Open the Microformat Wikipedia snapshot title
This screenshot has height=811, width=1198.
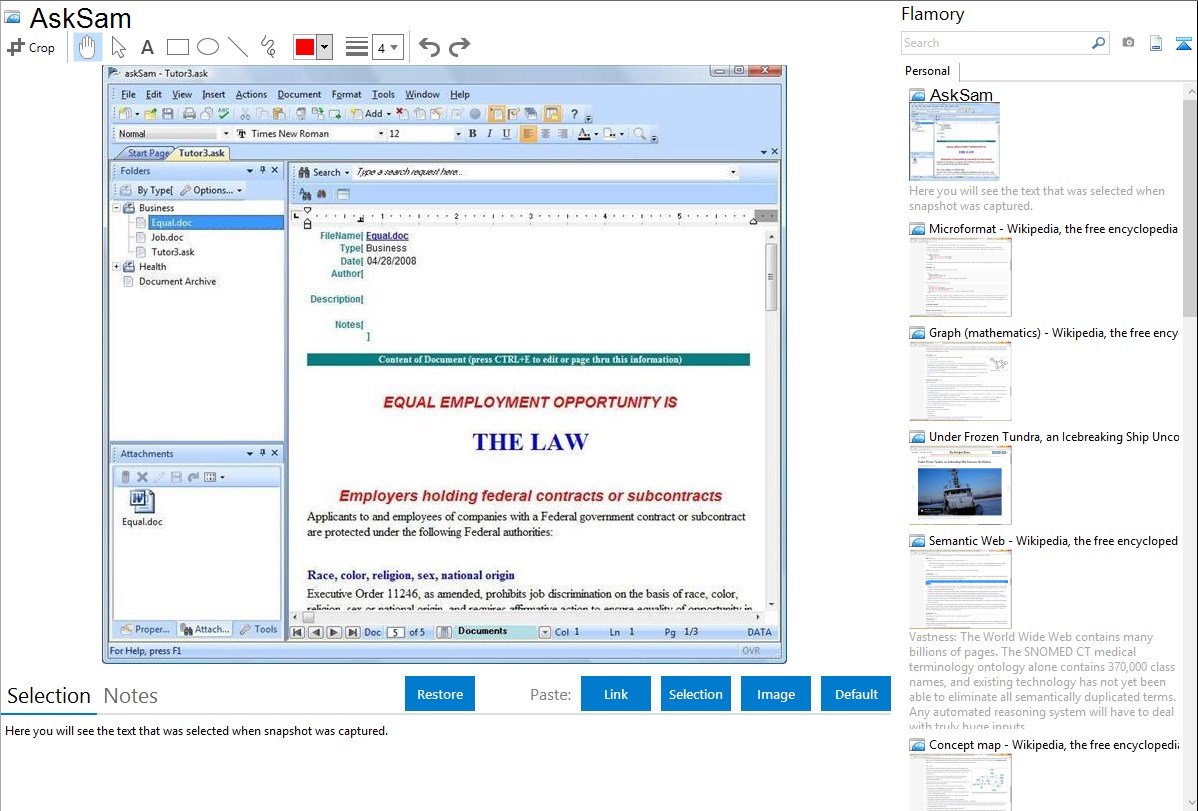[1053, 229]
